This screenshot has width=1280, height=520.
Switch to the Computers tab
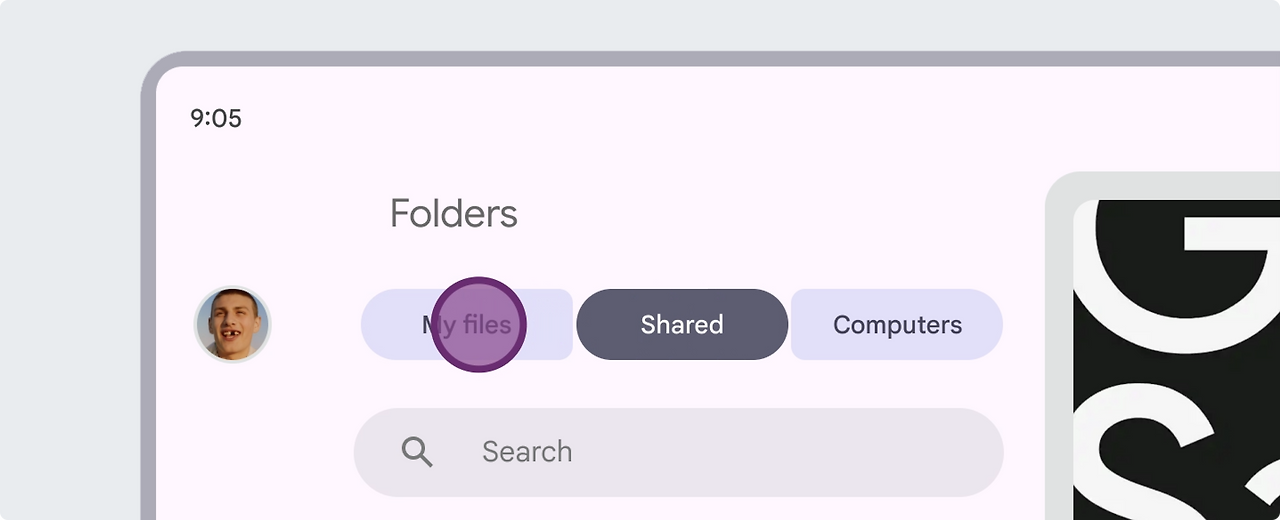897,324
